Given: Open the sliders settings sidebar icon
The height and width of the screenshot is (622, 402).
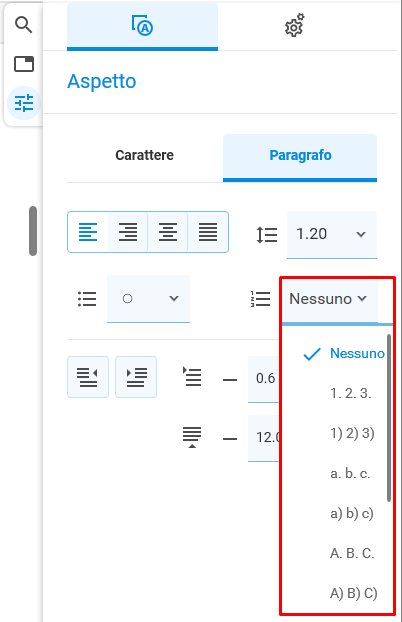Looking at the screenshot, I should coord(24,103).
